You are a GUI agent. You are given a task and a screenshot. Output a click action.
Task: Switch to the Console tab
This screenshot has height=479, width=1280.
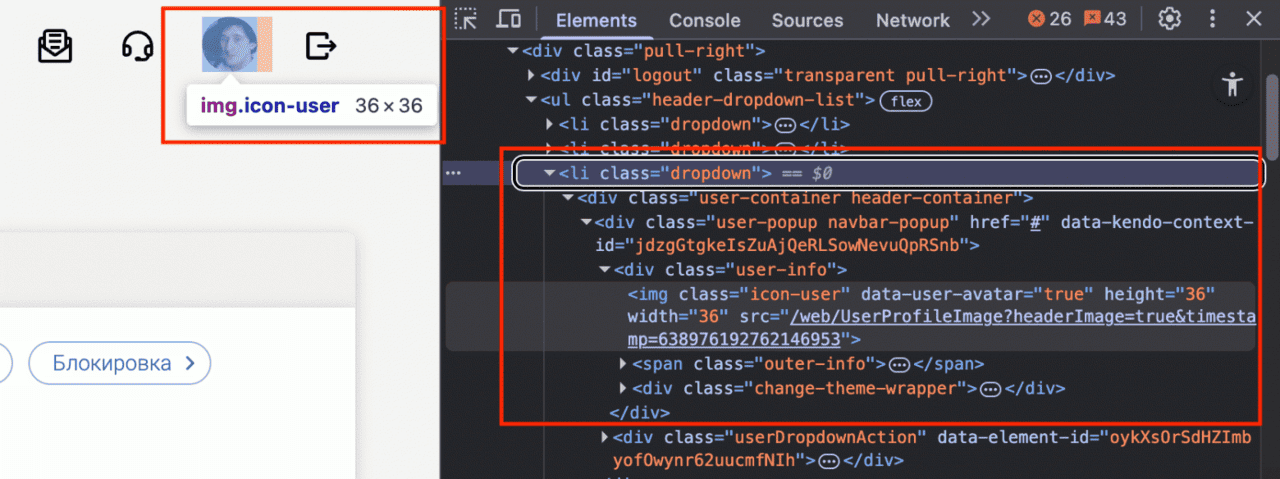[x=705, y=20]
